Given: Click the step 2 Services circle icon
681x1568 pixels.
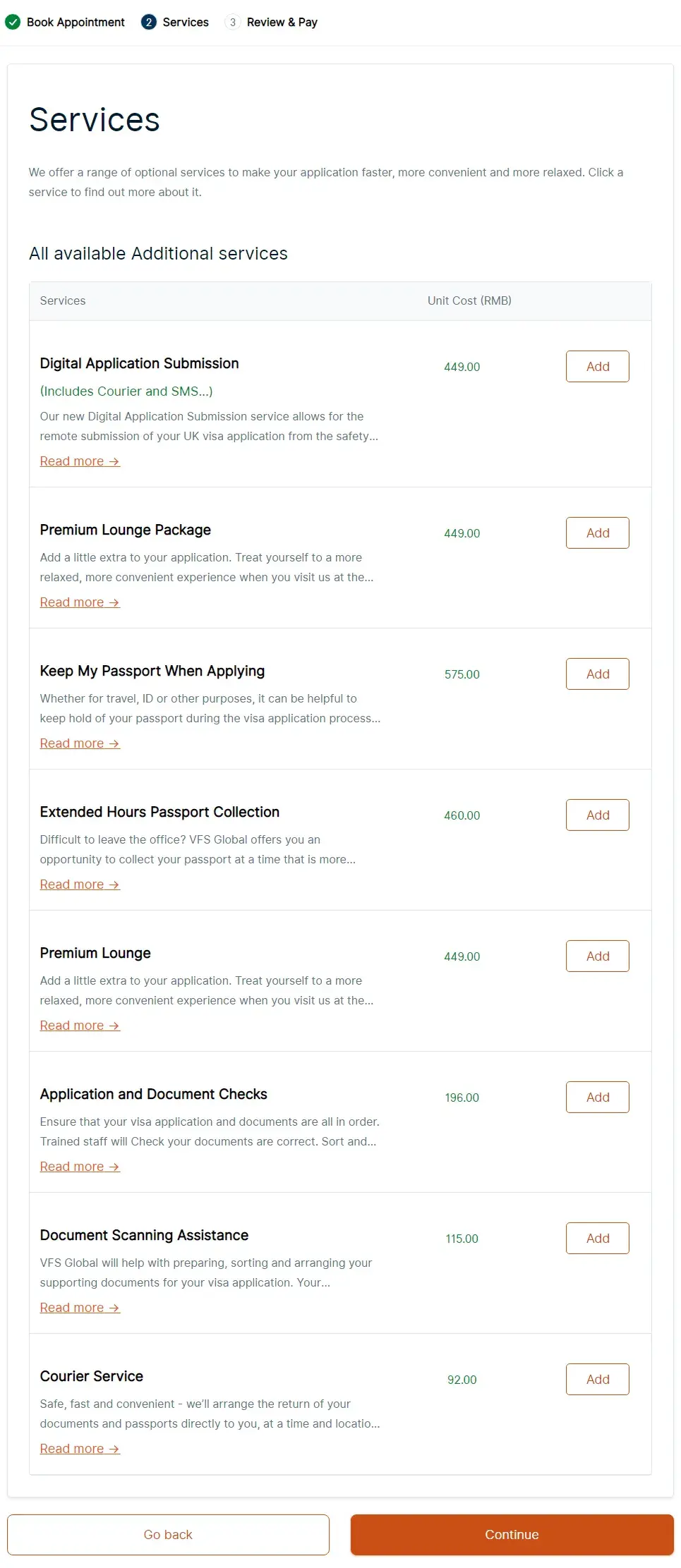Looking at the screenshot, I should tap(148, 22).
